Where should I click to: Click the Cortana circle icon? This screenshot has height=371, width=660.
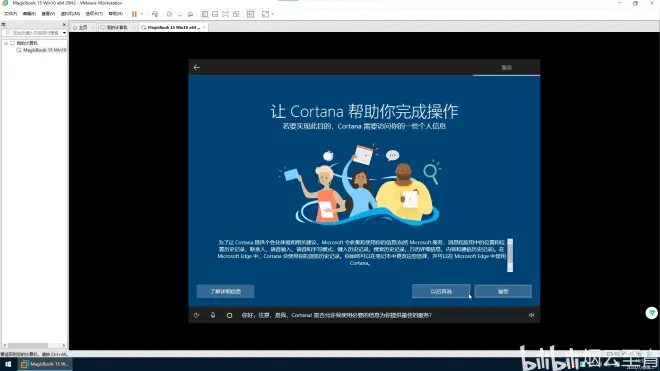tap(229, 315)
